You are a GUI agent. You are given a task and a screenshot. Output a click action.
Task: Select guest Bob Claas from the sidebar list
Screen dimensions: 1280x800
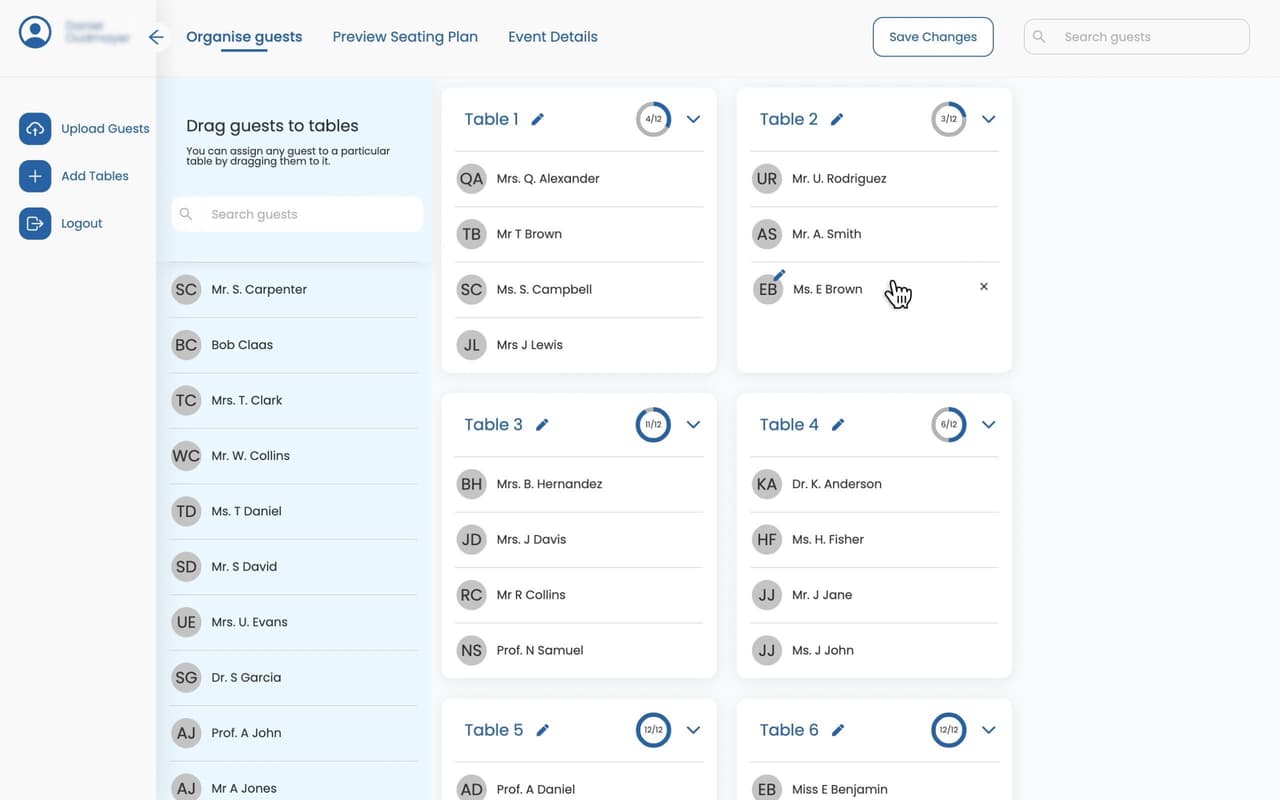241,344
